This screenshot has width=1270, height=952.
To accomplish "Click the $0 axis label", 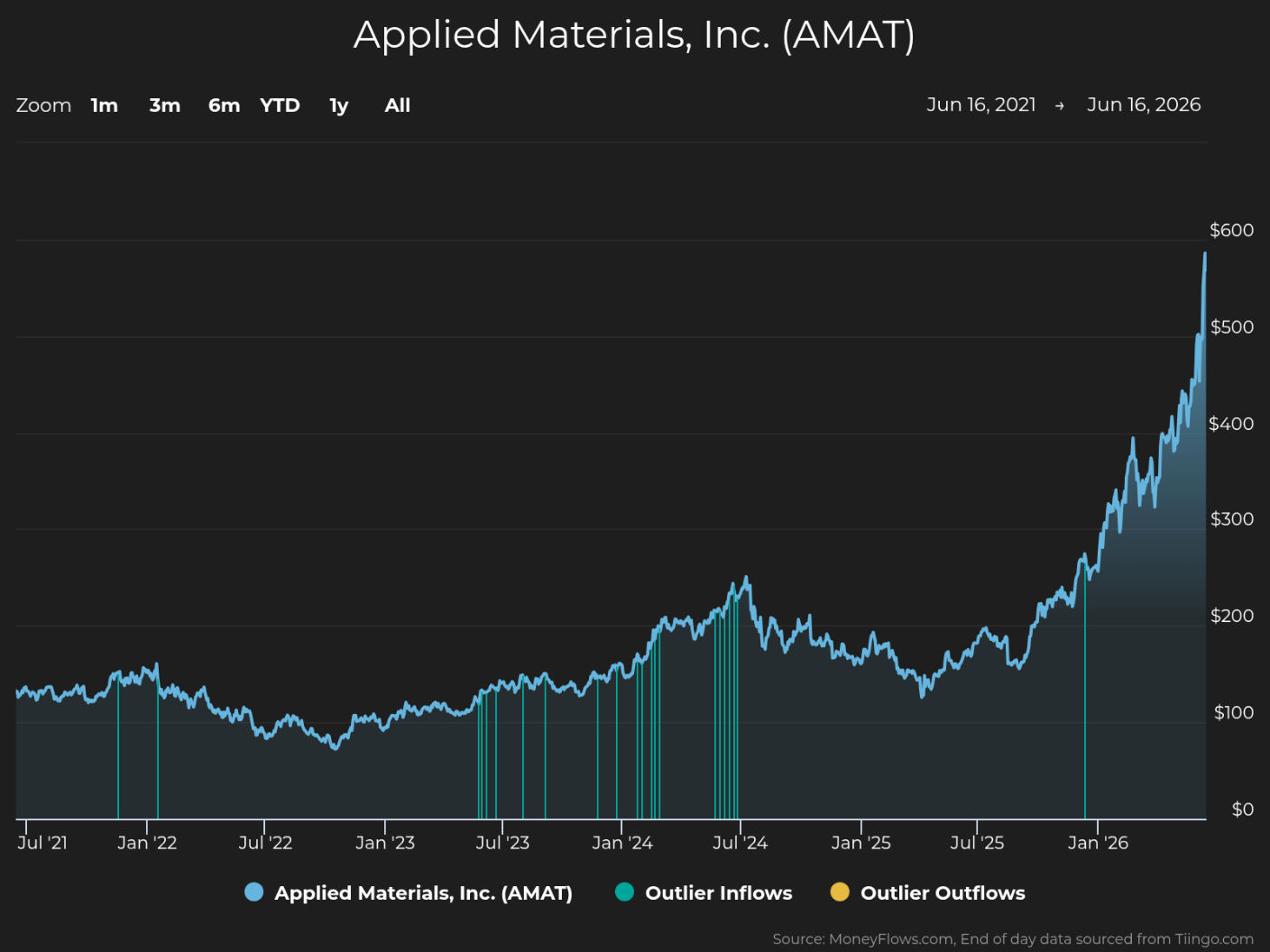I will point(1243,810).
